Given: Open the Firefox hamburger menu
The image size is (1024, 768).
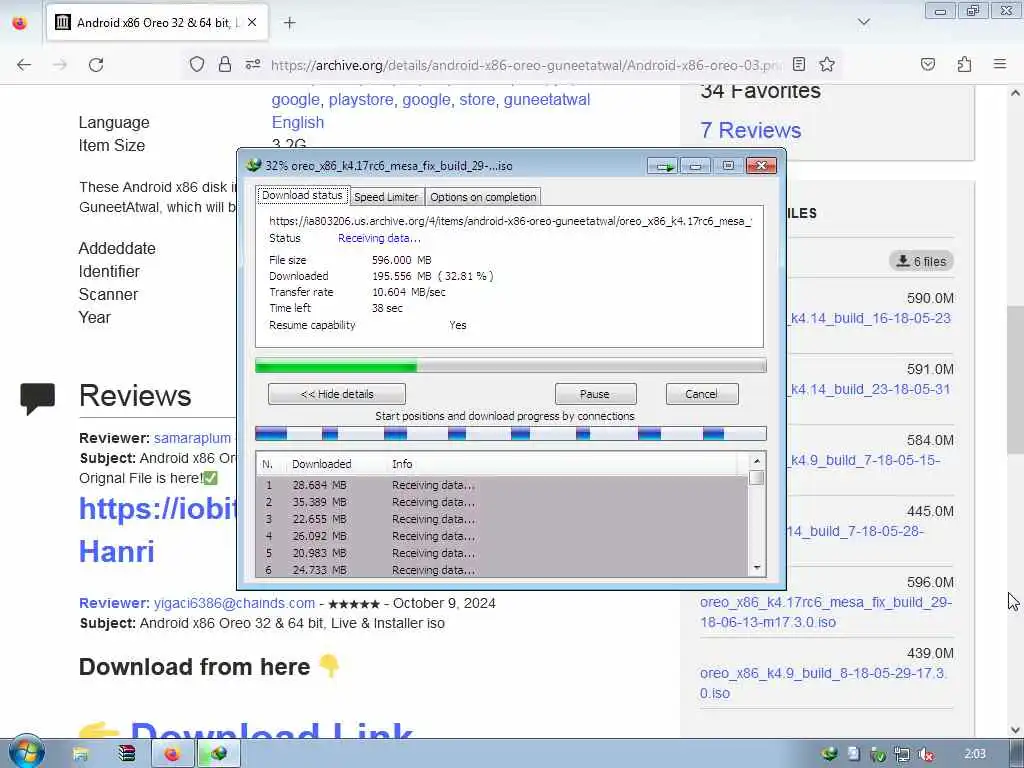Looking at the screenshot, I should [x=1000, y=64].
